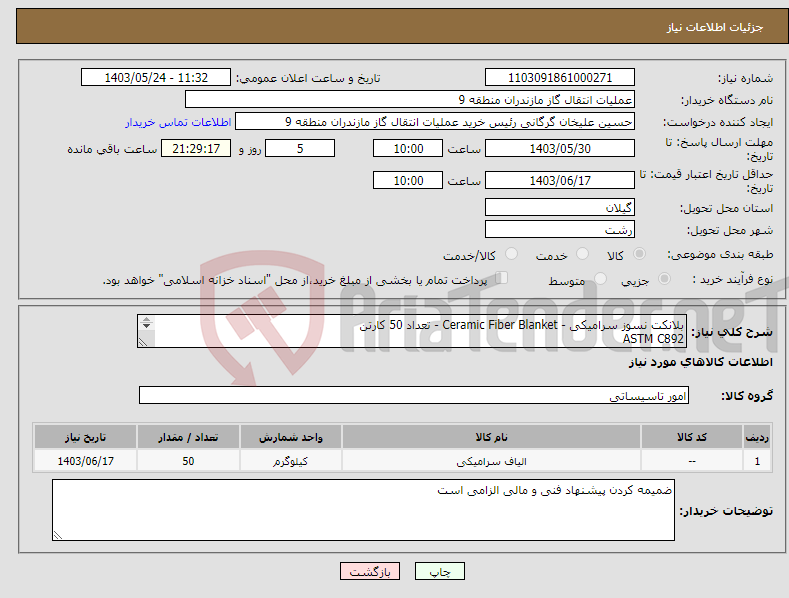Select the خدمت radio button

point(582,254)
